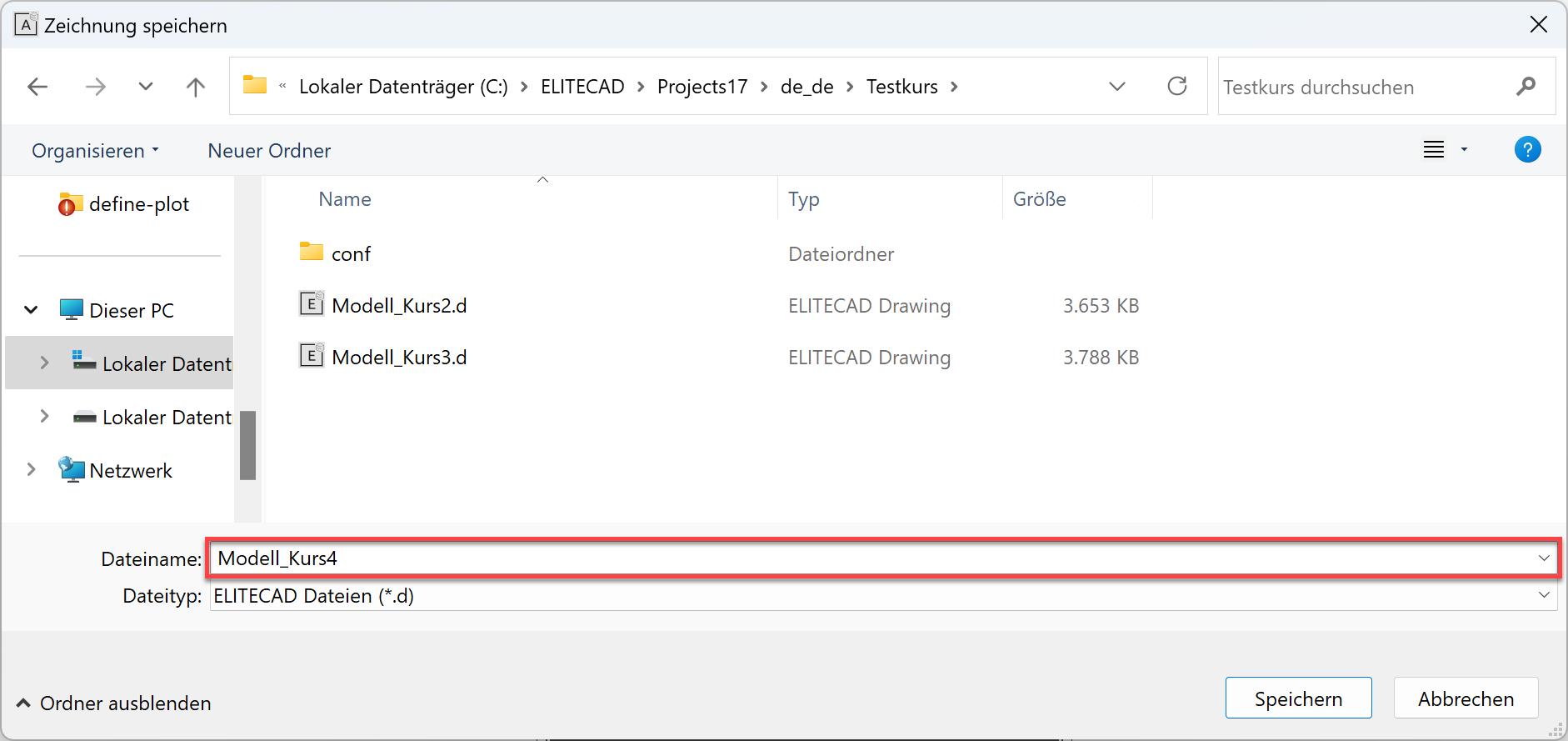Open the help question mark icon

(1526, 150)
